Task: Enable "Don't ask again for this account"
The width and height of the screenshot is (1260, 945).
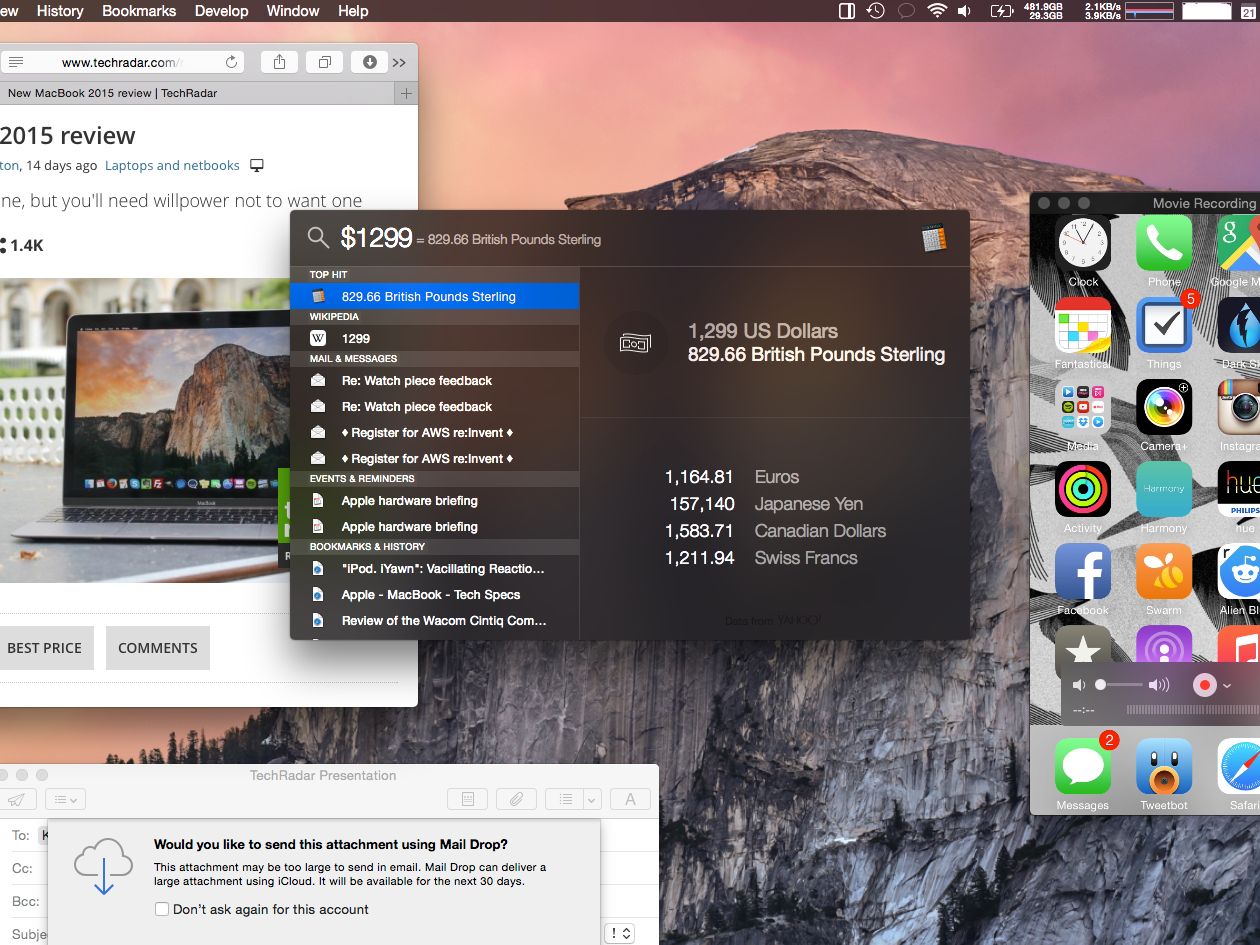Action: 162,909
